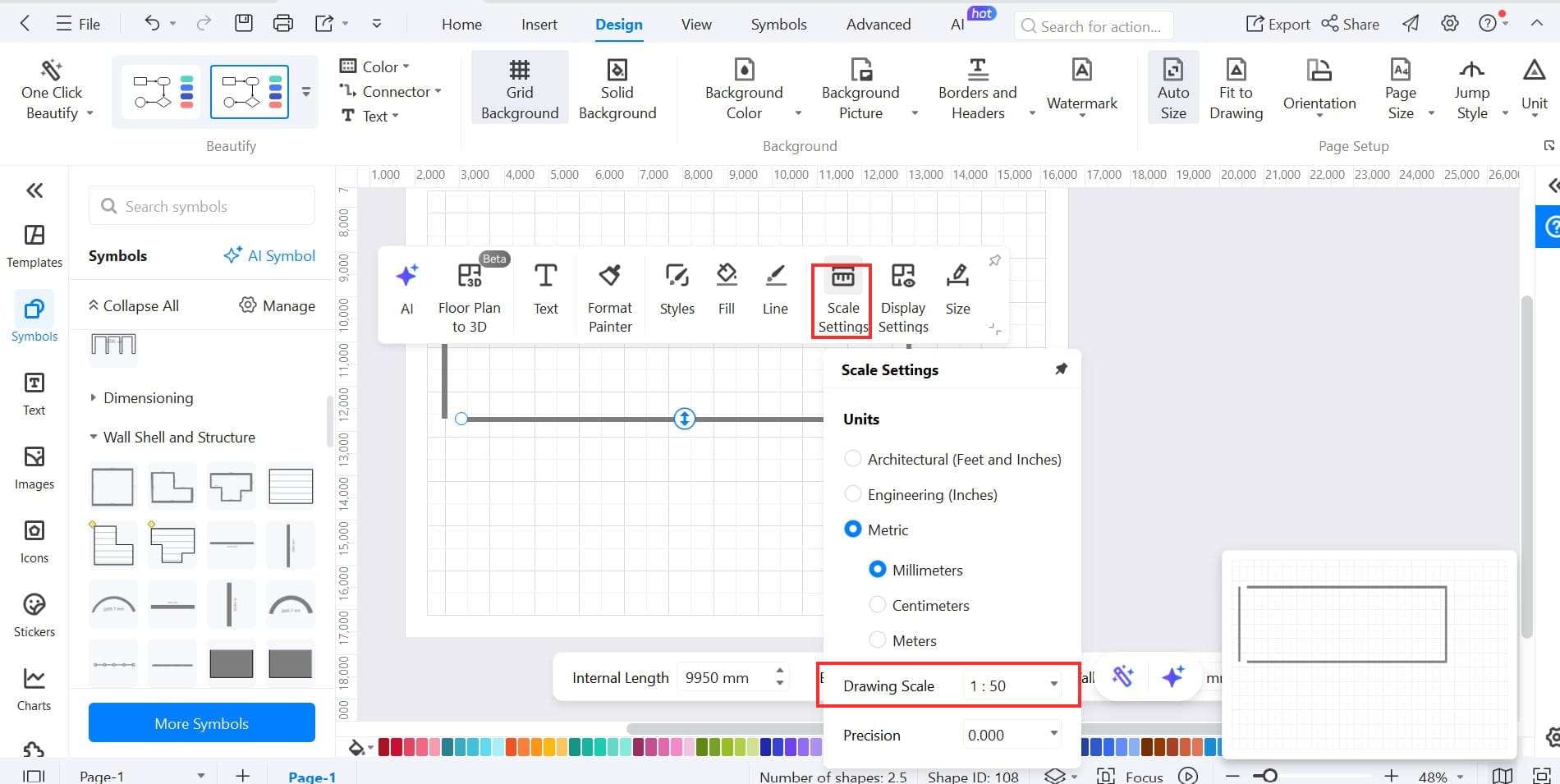Select Format Painter in floating toolbar
The width and height of the screenshot is (1560, 784).
click(610, 299)
